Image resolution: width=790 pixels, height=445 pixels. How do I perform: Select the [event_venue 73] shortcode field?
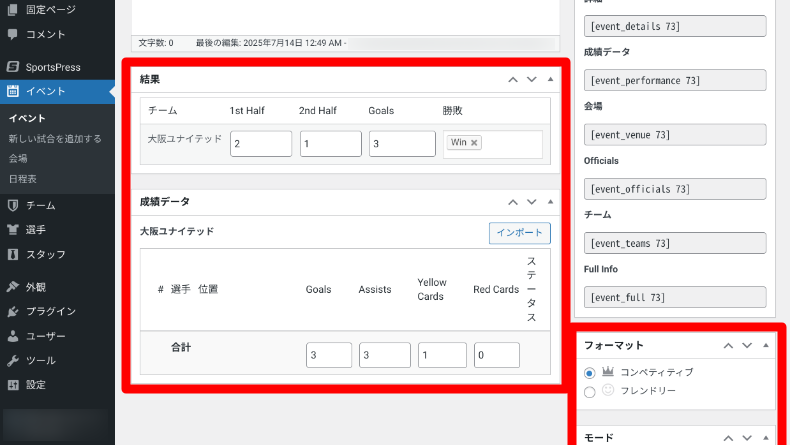675,135
